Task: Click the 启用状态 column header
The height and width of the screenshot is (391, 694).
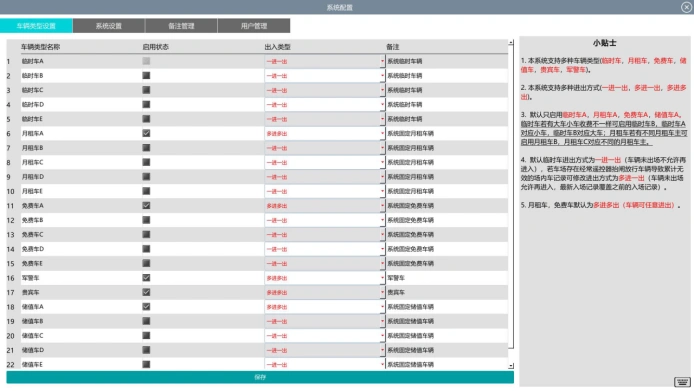Action: 155,47
